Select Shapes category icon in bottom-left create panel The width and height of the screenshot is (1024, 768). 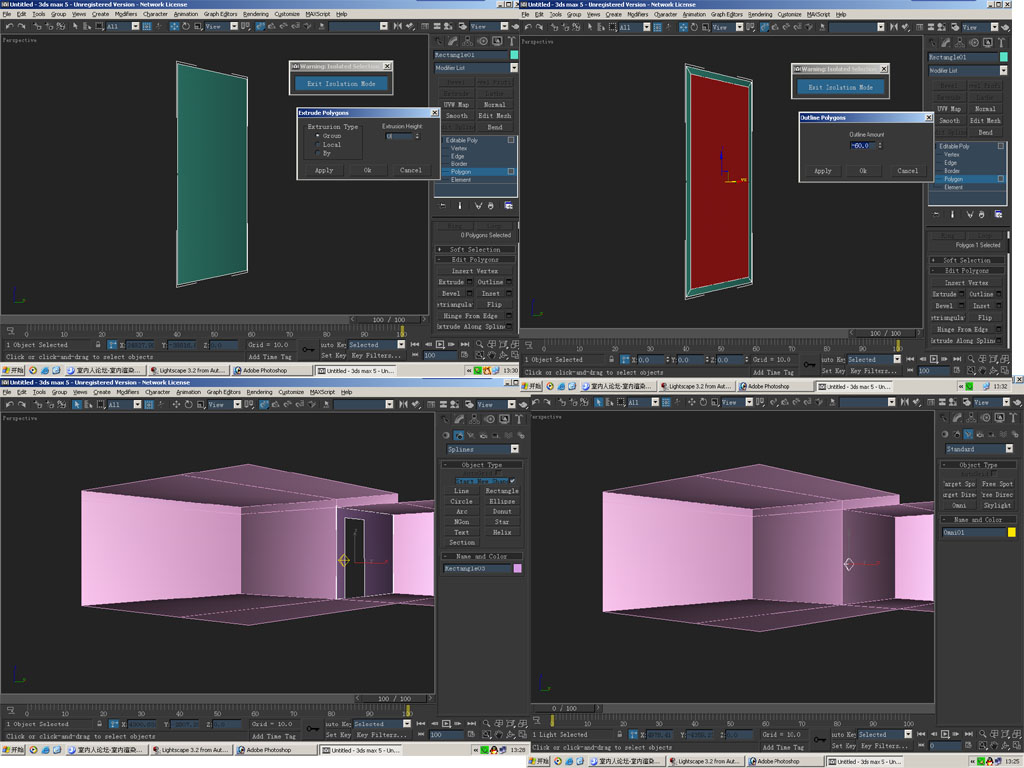click(458, 435)
